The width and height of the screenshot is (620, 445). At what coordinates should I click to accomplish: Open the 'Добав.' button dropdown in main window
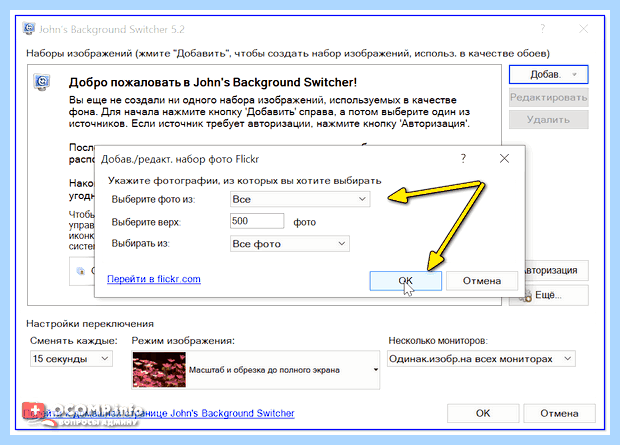(548, 74)
